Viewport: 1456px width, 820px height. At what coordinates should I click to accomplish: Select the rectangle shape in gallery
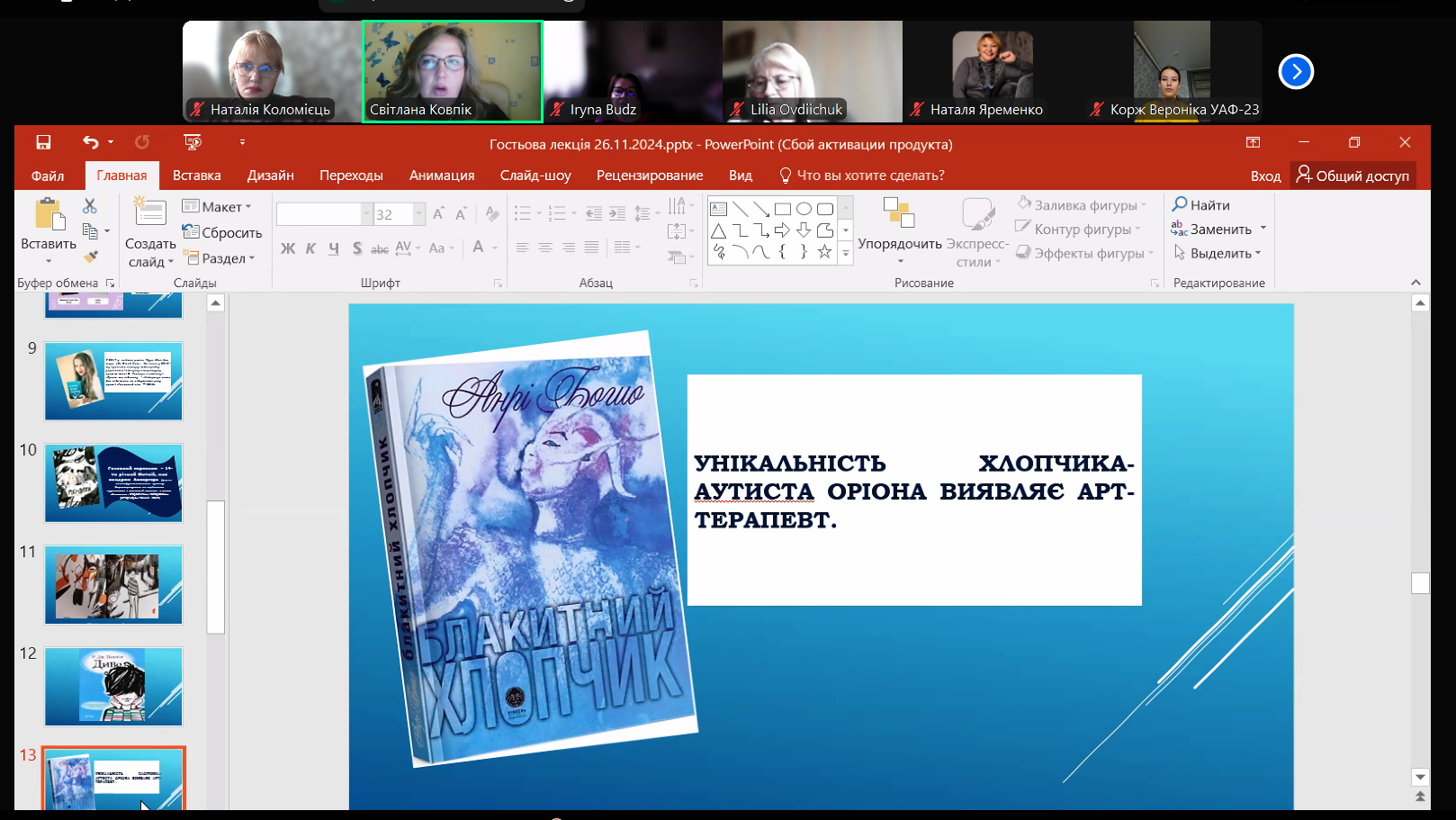783,209
